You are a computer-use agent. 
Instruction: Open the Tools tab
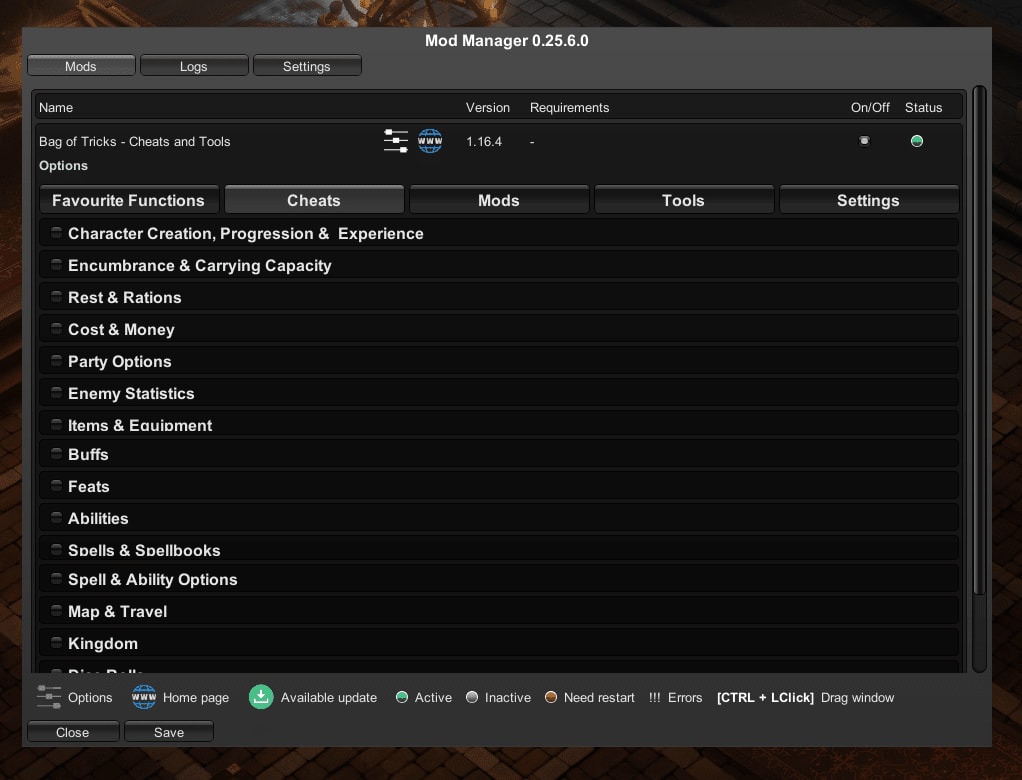click(684, 200)
